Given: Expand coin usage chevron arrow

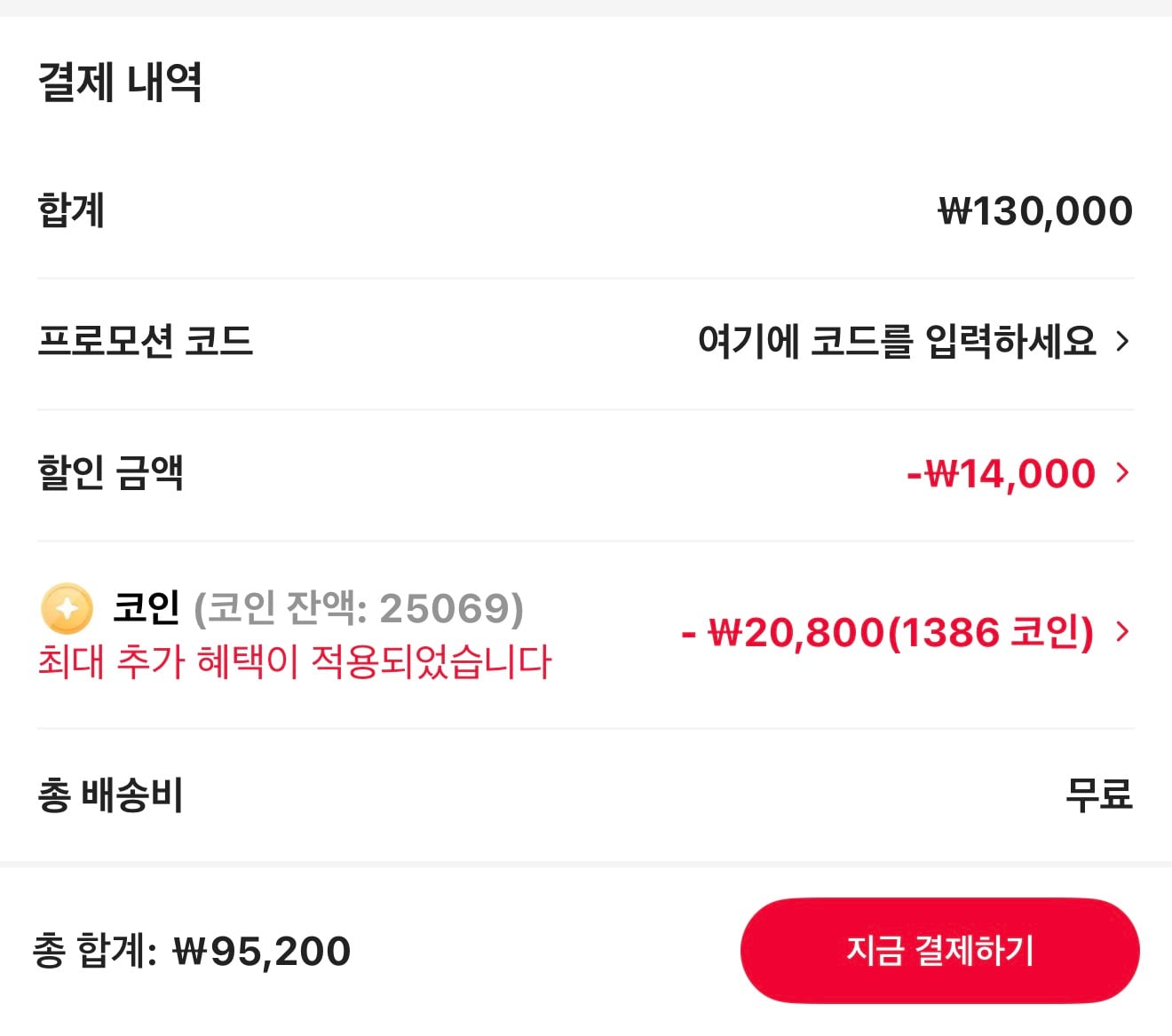Looking at the screenshot, I should (x=1122, y=631).
